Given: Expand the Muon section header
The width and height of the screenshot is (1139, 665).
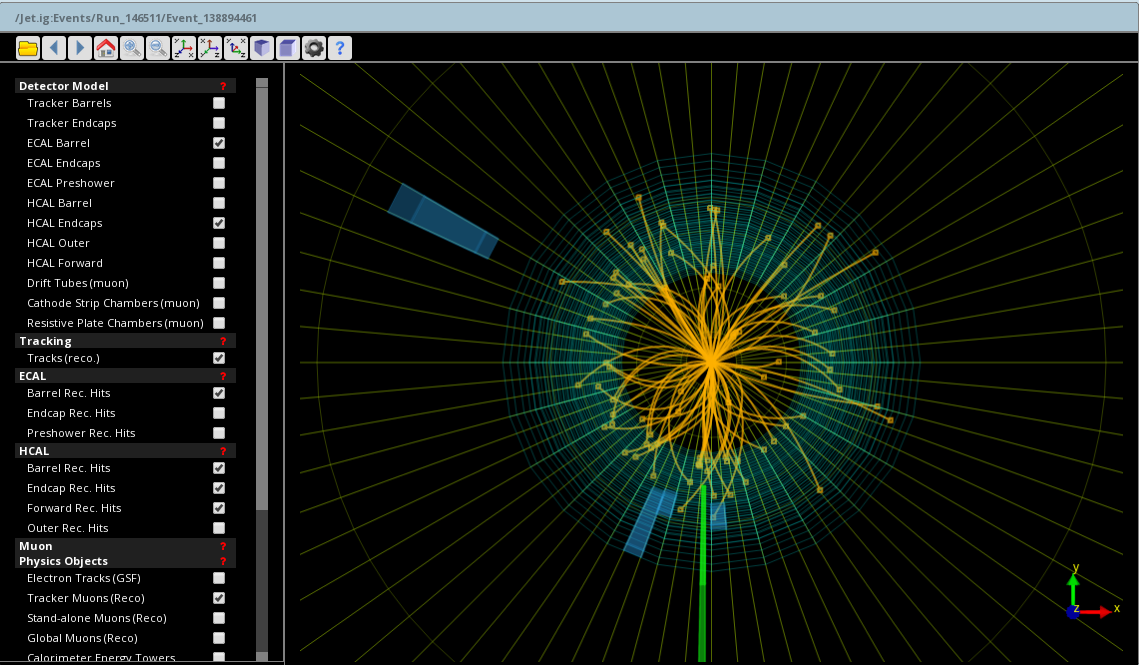Looking at the screenshot, I should pyautogui.click(x=125, y=546).
